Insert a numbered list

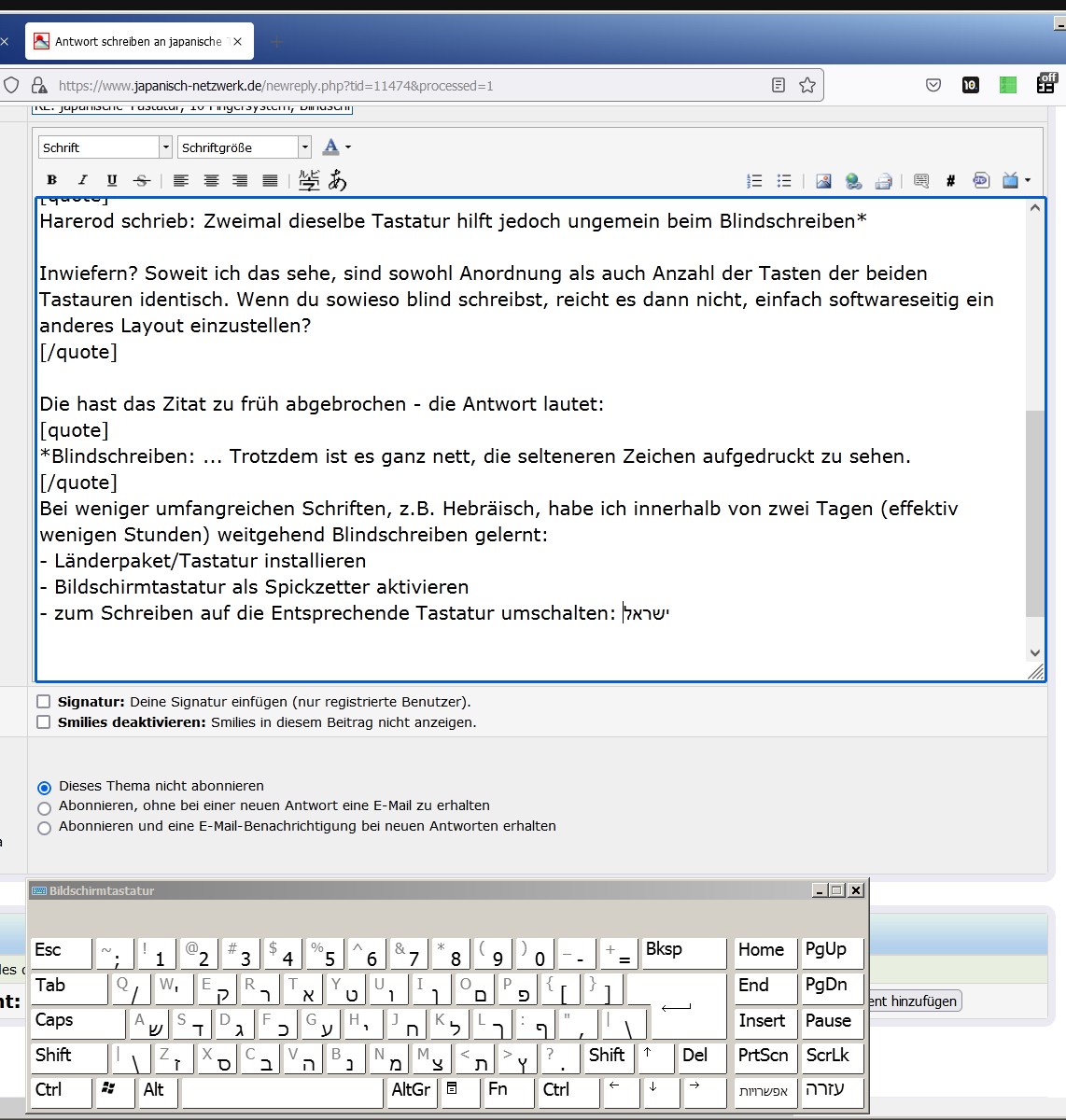(x=754, y=181)
